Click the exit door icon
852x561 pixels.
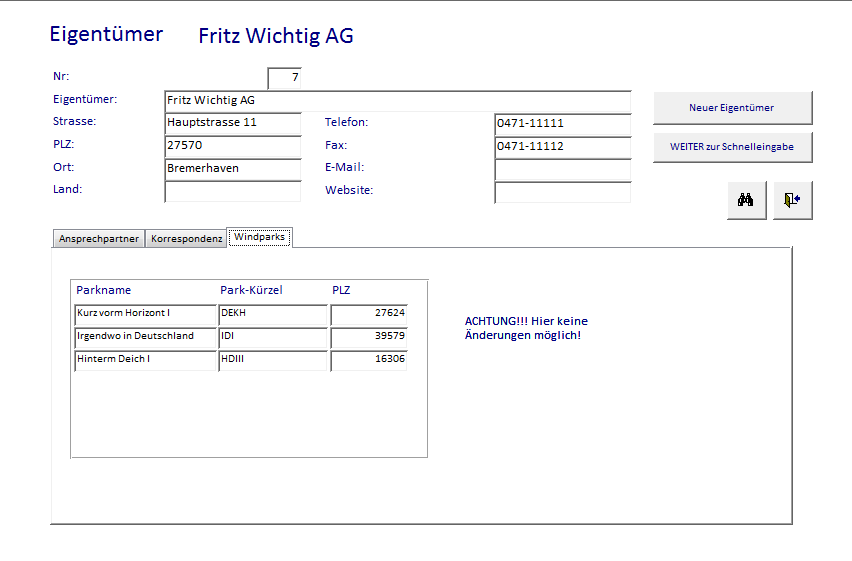[x=792, y=200]
